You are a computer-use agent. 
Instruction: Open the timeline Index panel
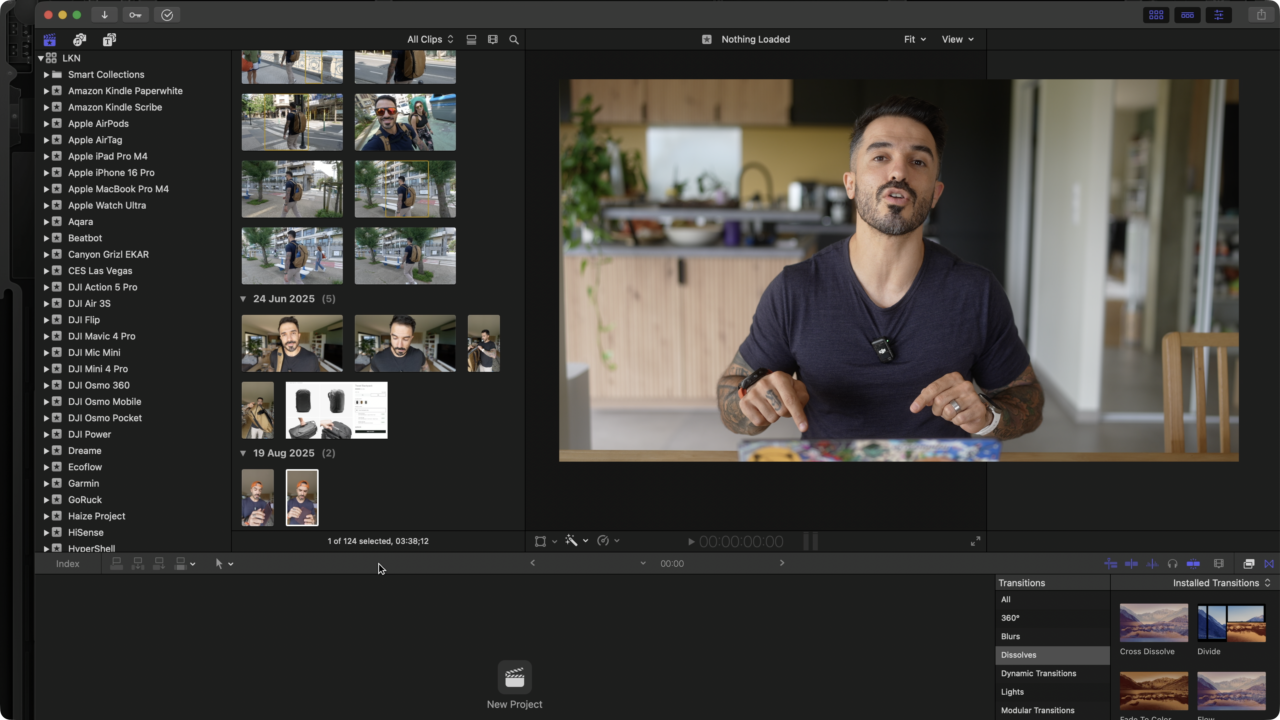click(x=67, y=563)
